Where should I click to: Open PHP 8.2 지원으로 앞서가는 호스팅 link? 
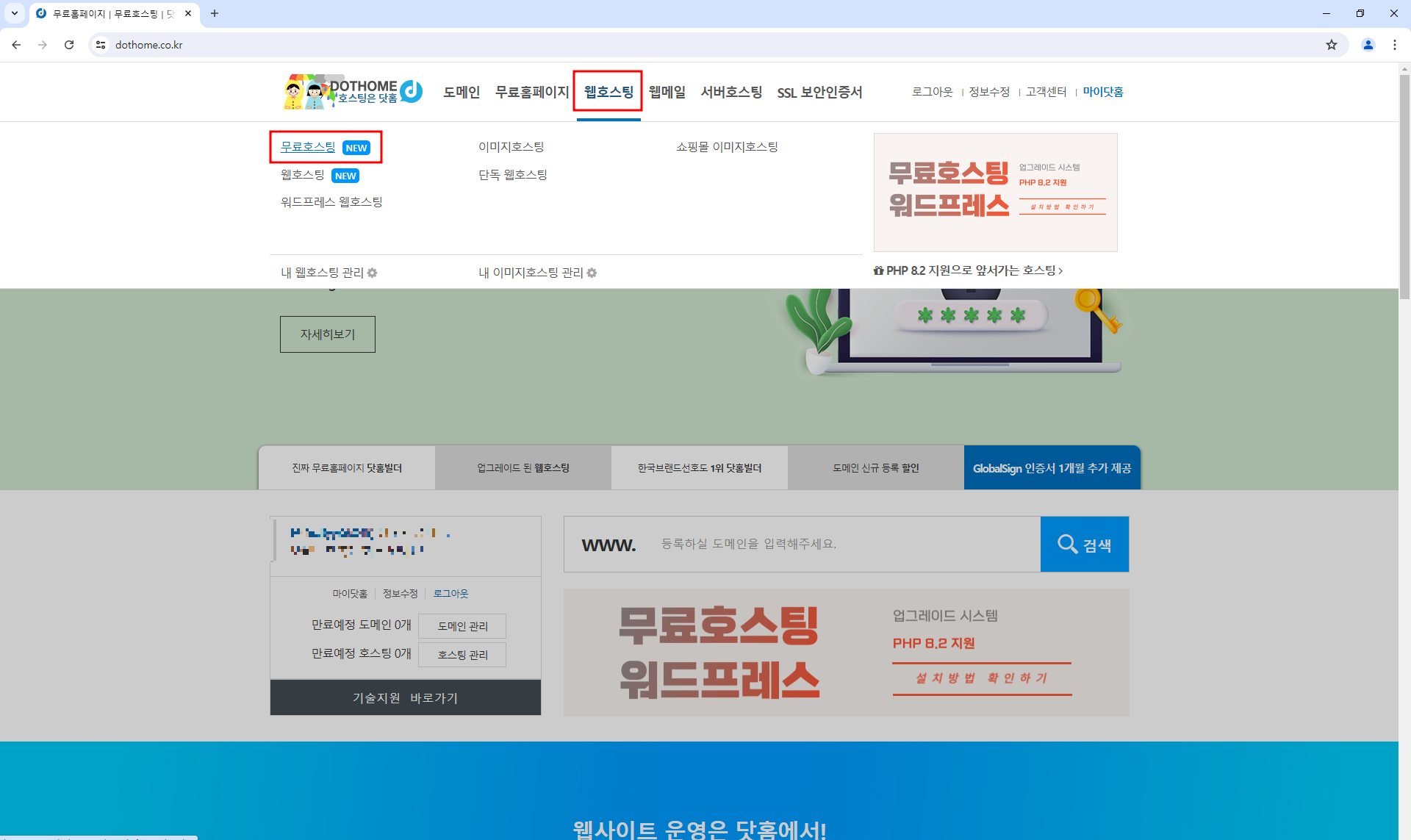point(968,270)
